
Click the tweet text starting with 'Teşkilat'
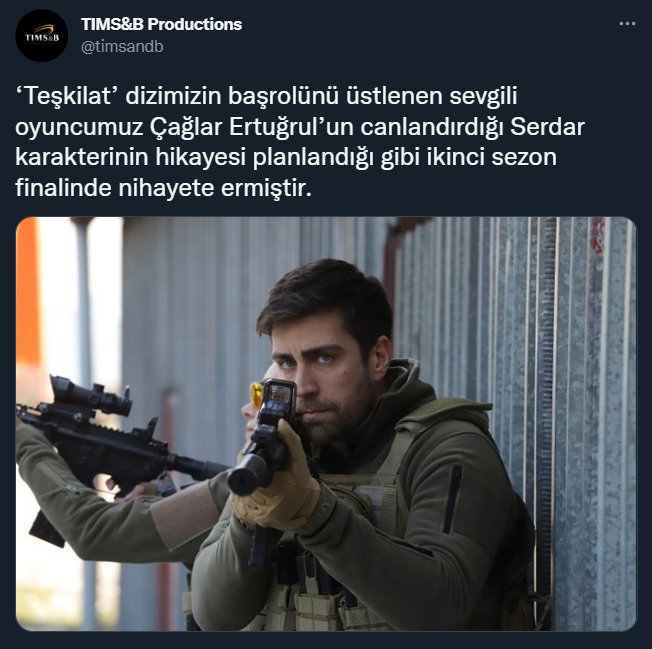300,142
